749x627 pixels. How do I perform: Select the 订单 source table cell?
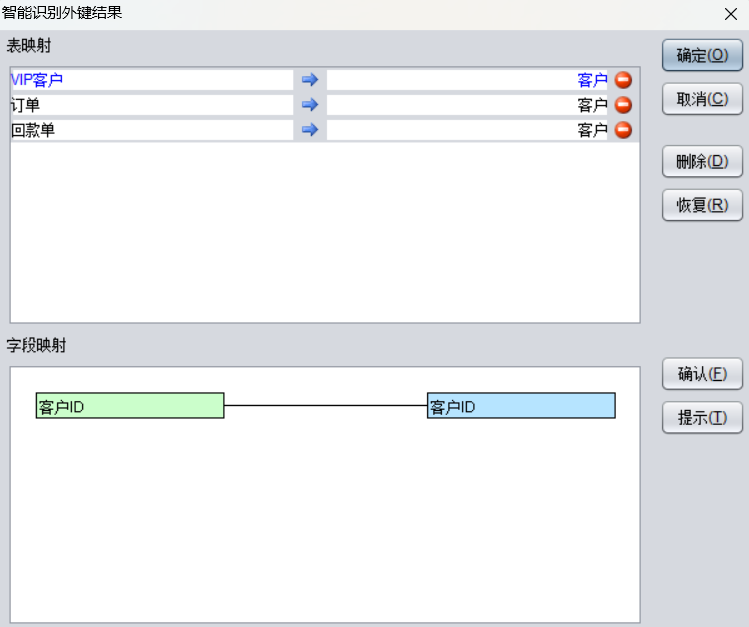[x=151, y=105]
